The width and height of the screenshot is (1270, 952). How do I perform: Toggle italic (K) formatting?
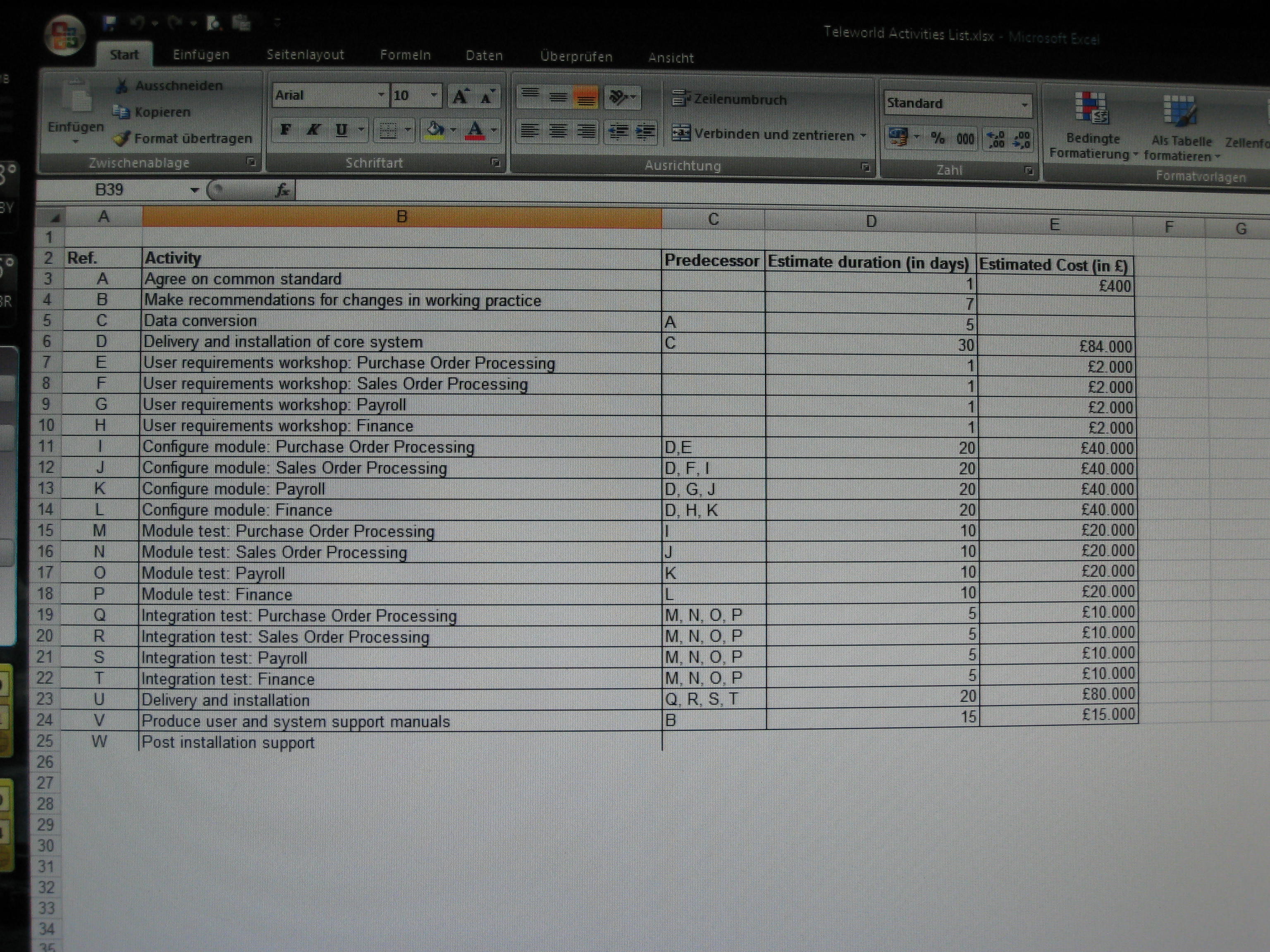[x=313, y=130]
